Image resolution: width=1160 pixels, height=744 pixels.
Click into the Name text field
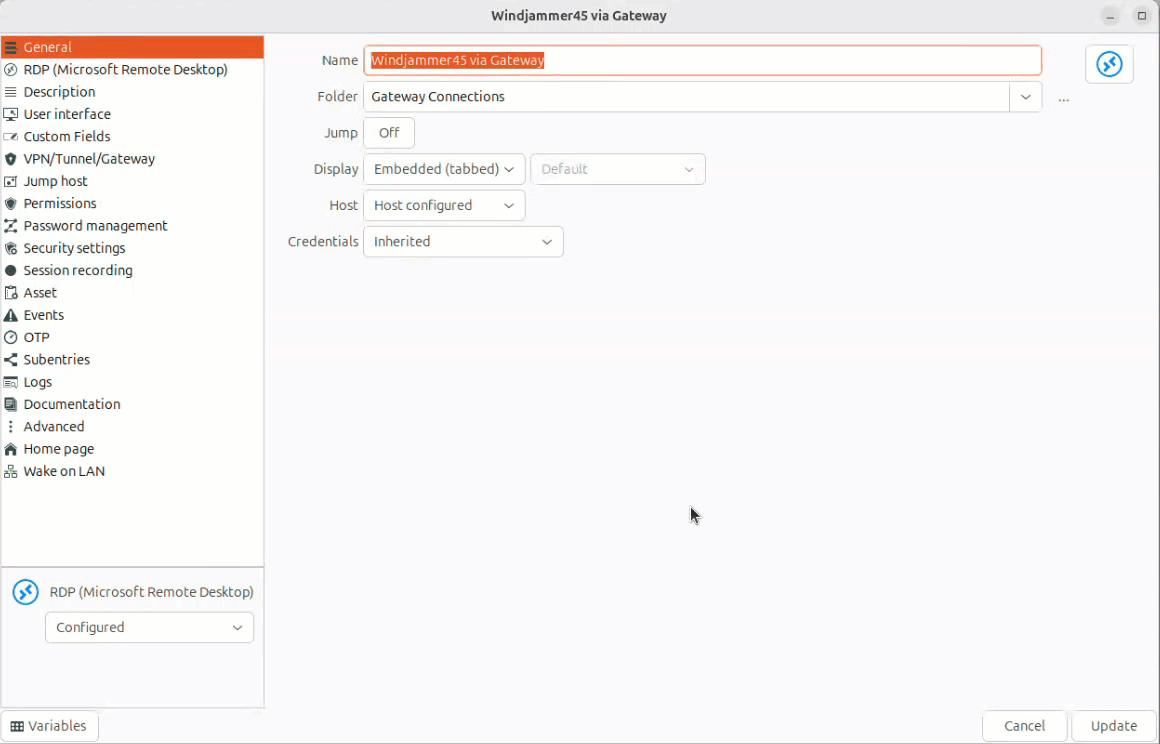coord(702,60)
